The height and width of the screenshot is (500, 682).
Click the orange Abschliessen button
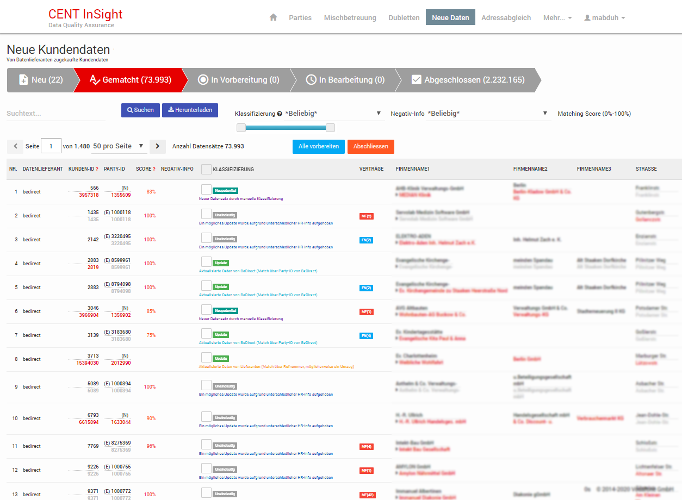(x=371, y=146)
